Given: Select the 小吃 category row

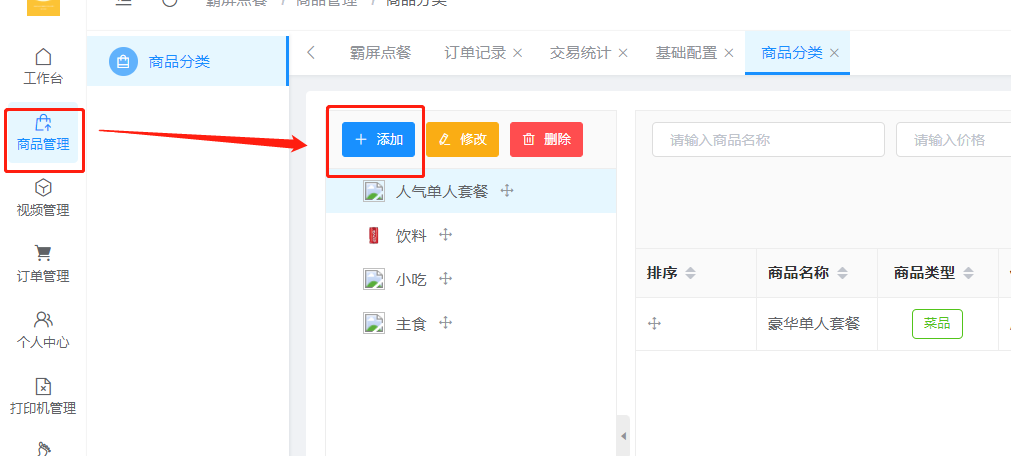Looking at the screenshot, I should 471,279.
